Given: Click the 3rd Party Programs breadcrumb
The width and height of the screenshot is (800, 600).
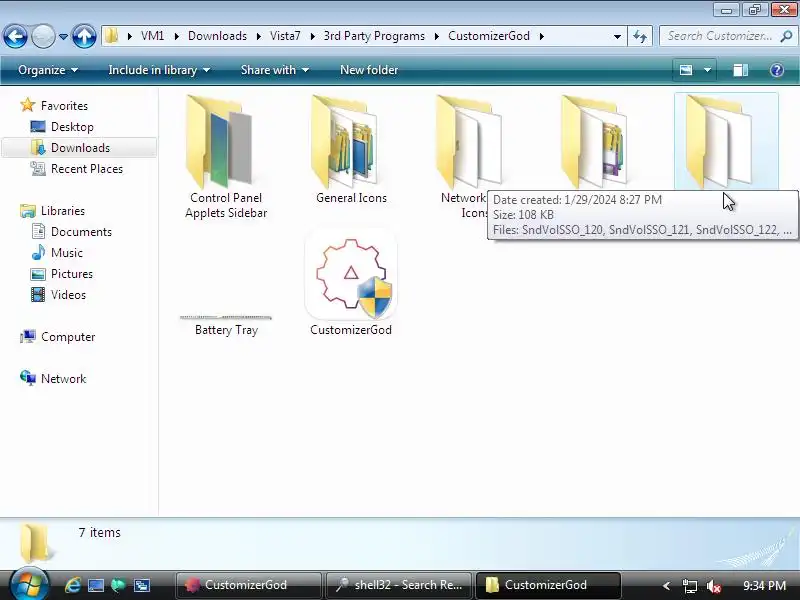Looking at the screenshot, I should click(x=374, y=36).
